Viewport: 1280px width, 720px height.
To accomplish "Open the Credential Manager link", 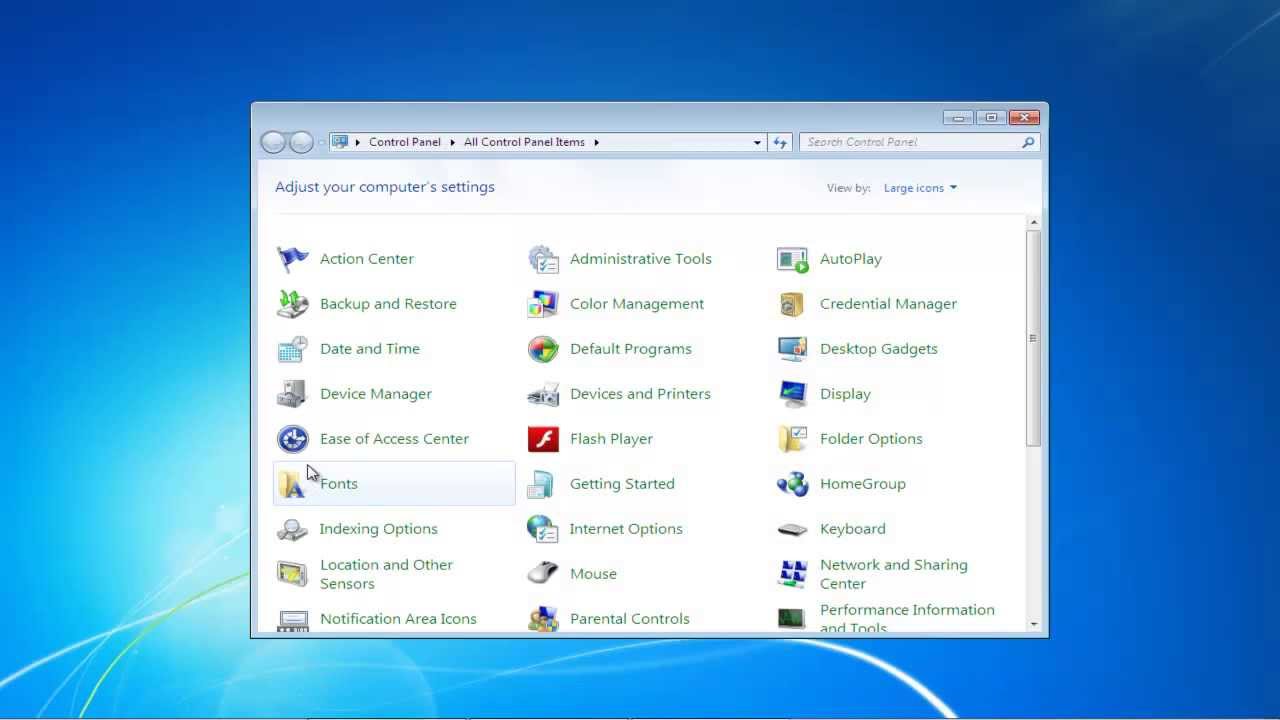I will click(x=888, y=304).
